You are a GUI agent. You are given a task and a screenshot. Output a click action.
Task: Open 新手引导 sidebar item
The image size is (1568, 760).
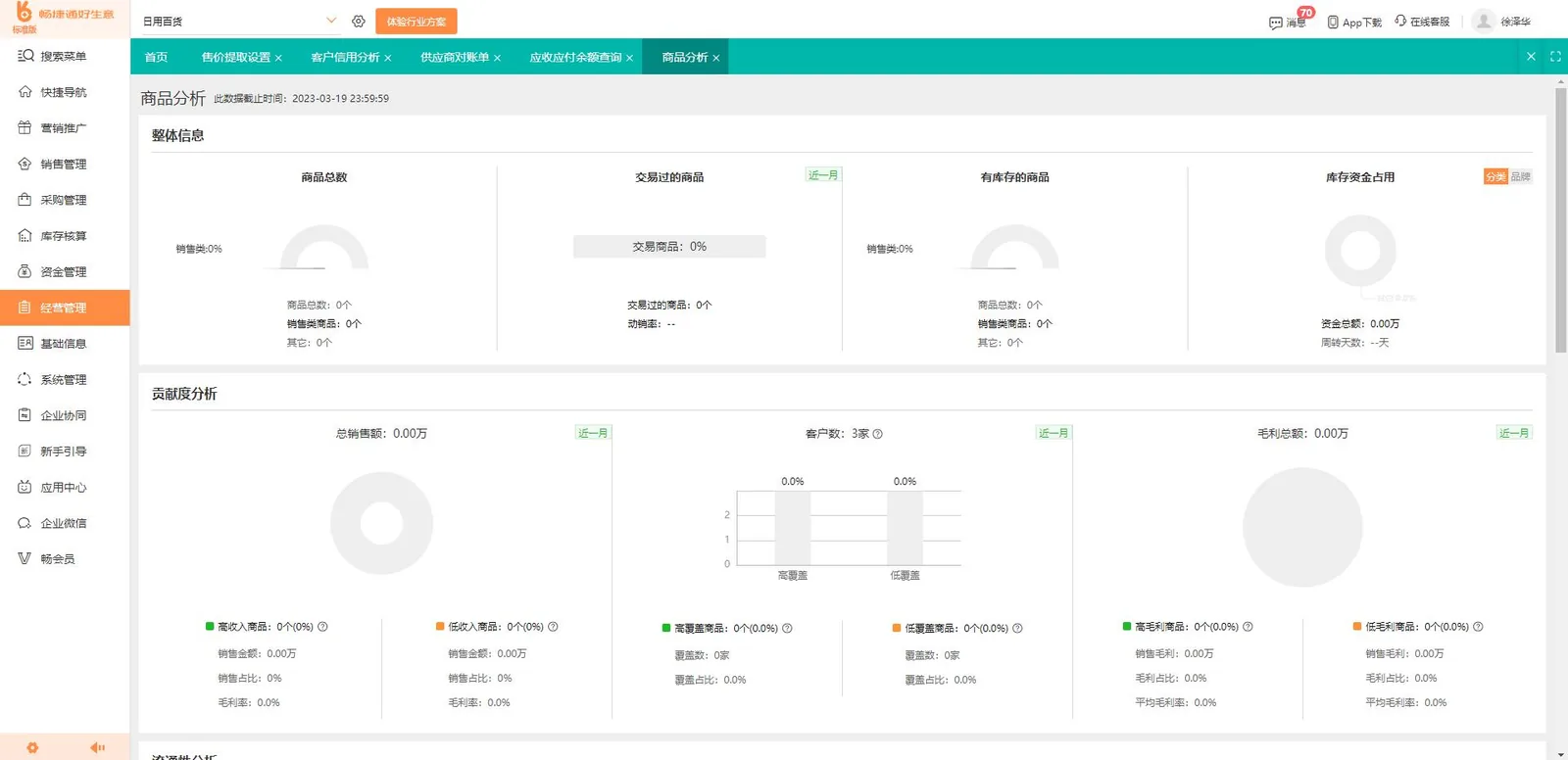point(65,451)
